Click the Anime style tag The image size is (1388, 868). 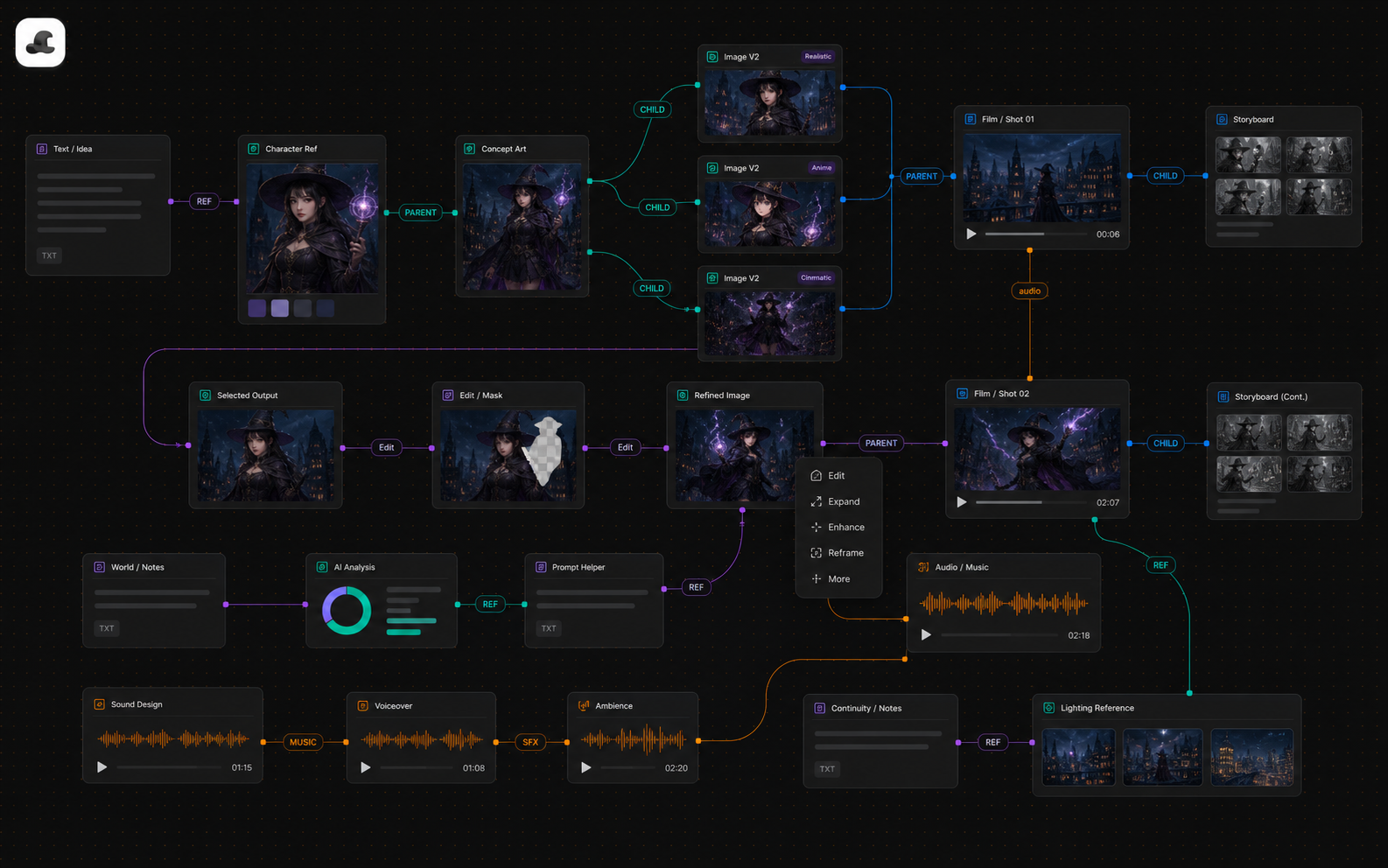[822, 167]
